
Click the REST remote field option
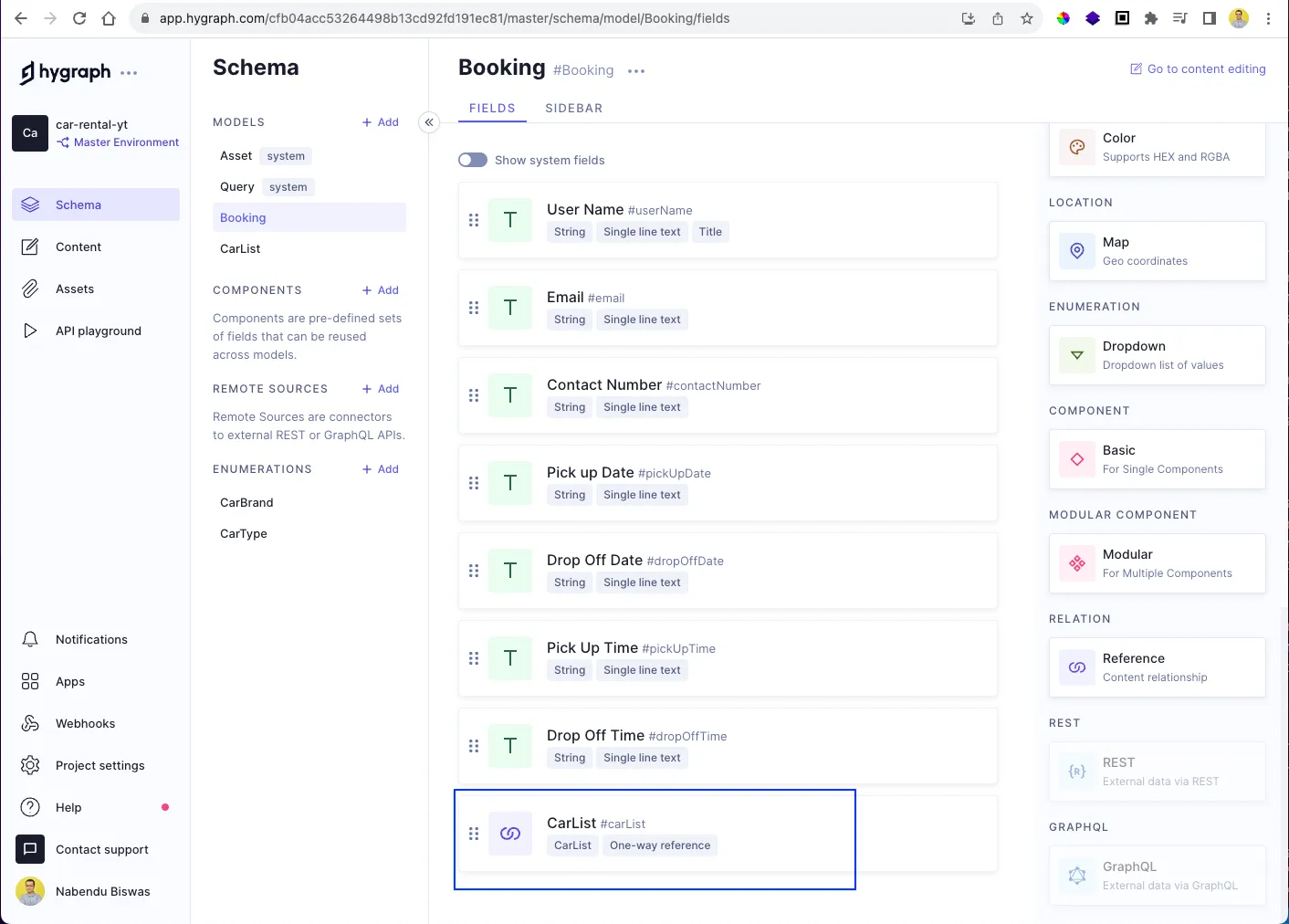tap(1158, 772)
